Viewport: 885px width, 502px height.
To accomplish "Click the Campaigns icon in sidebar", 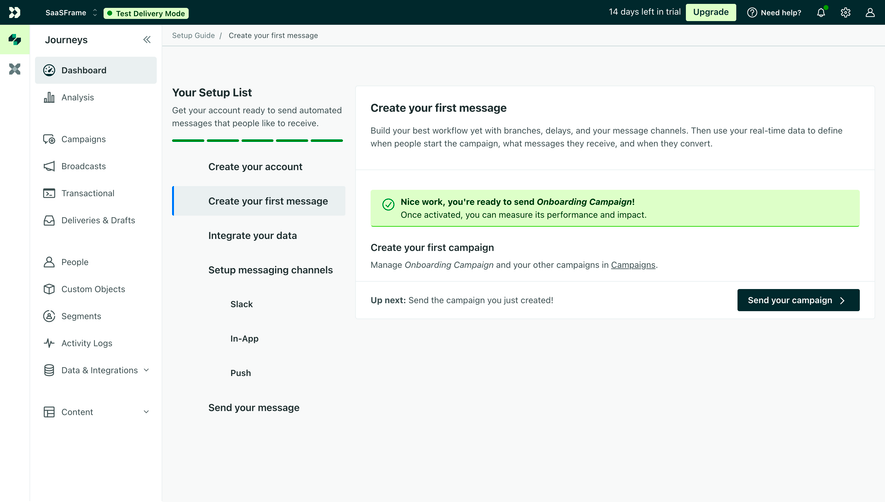I will [49, 139].
